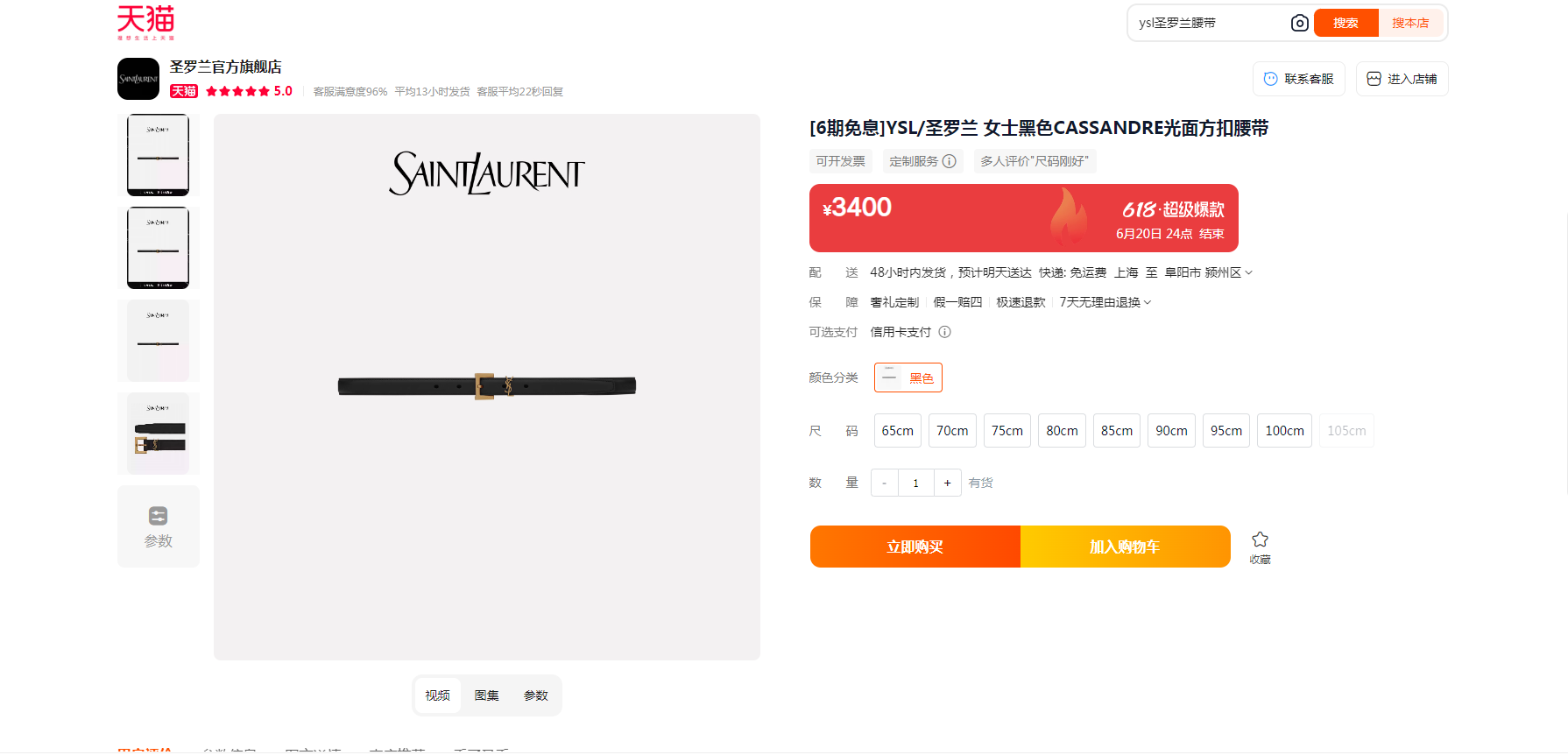The width and height of the screenshot is (1568, 755).
Task: Click the product title with CASSANDRE
Action: click(1039, 128)
